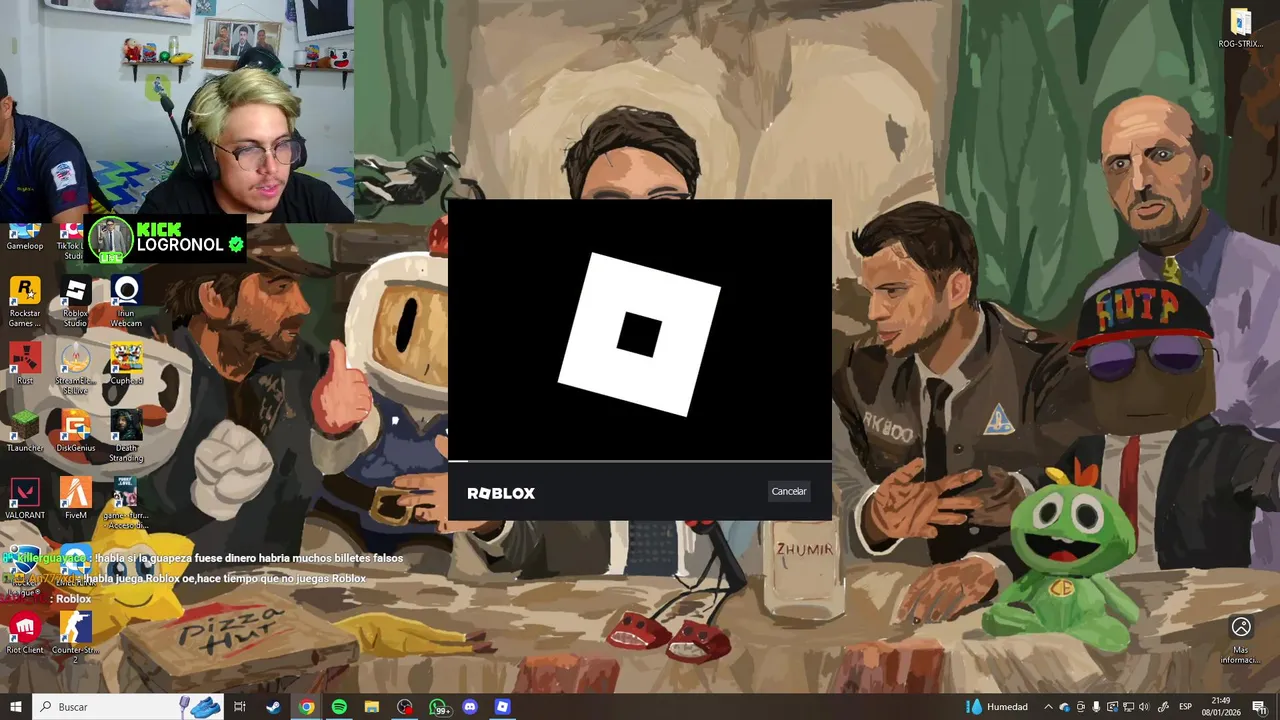Launch the Cuphead desktop shortcut

(126, 364)
